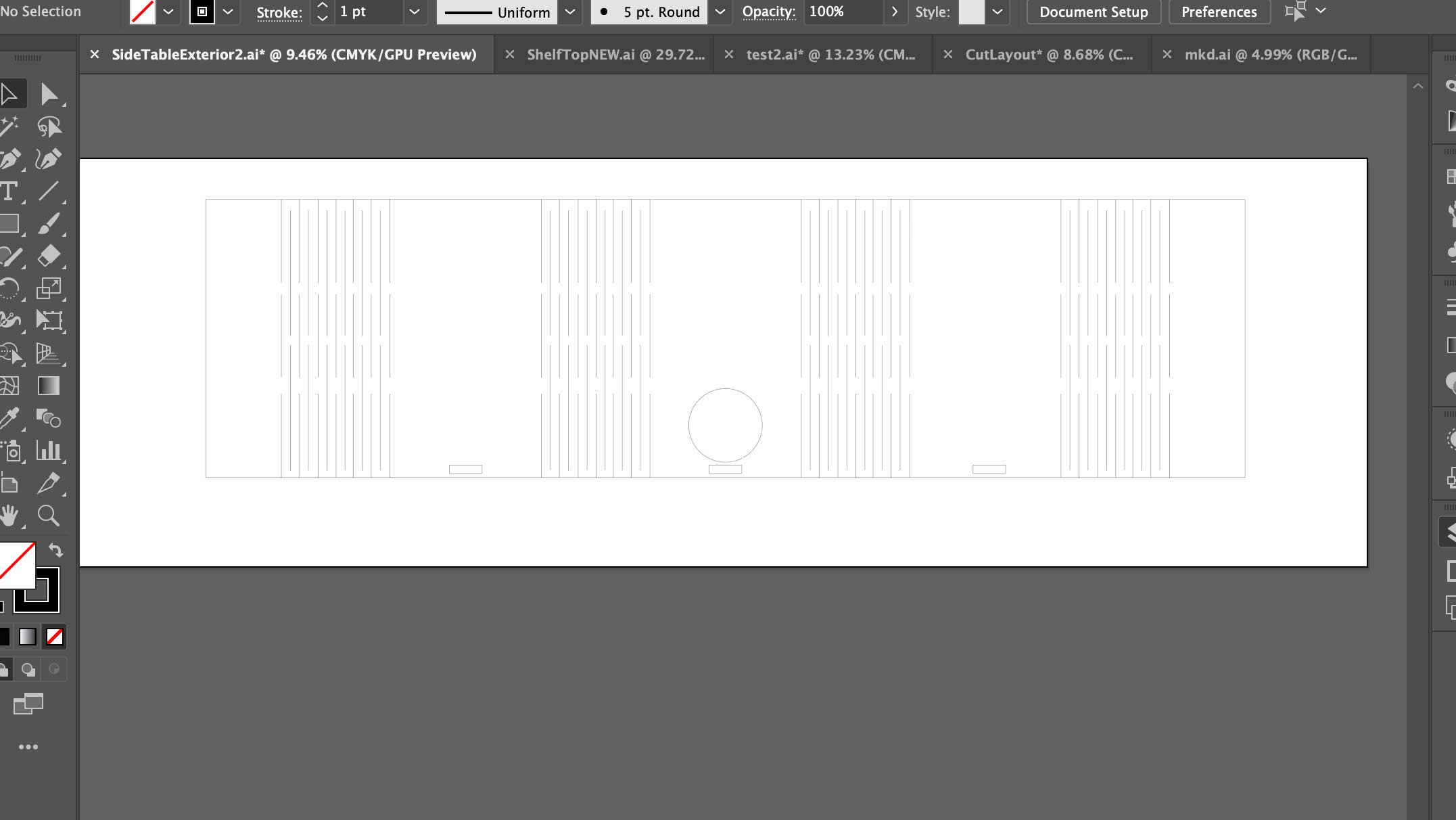Select the Eraser tool
The height and width of the screenshot is (820, 1456).
[49, 256]
